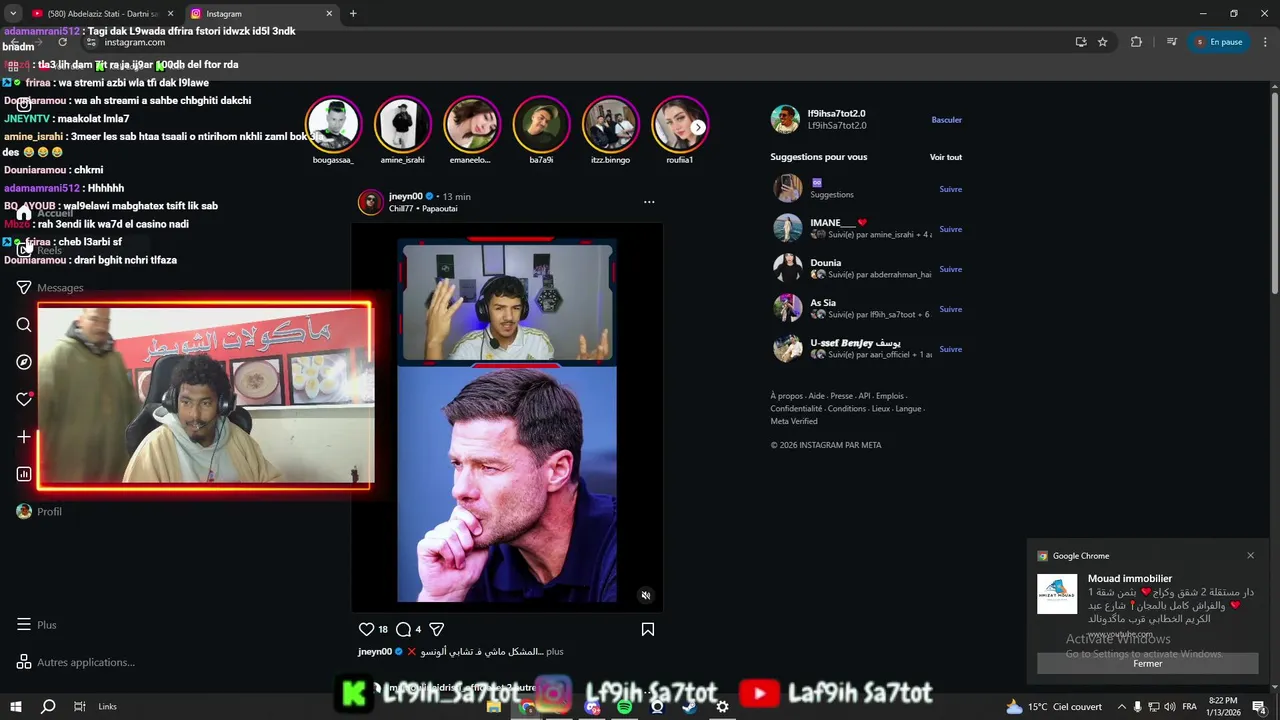Comment on the jneyn00 post

403,629
